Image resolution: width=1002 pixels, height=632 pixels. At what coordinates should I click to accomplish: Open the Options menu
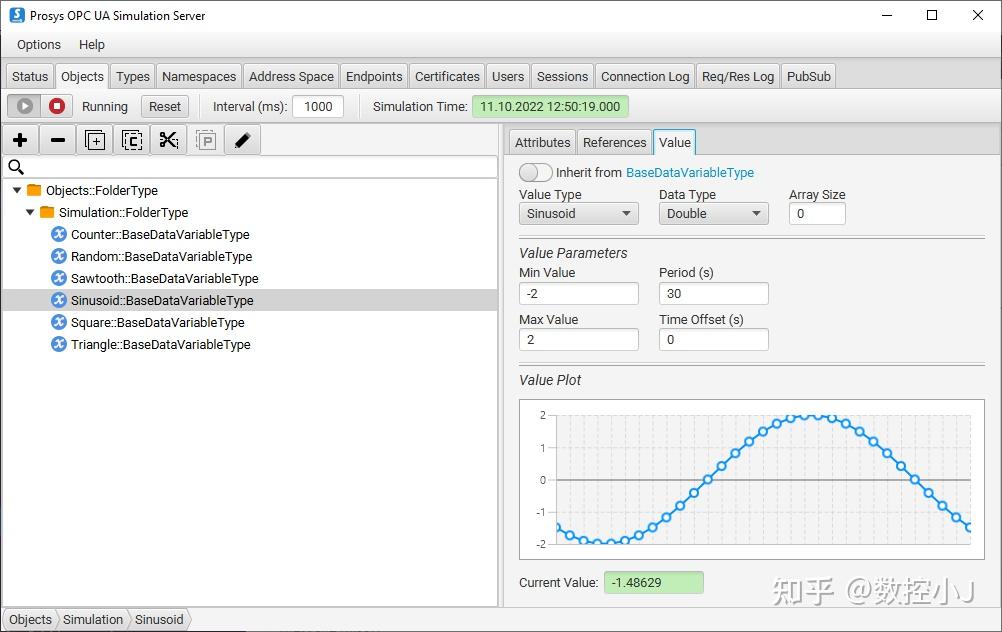(x=38, y=44)
